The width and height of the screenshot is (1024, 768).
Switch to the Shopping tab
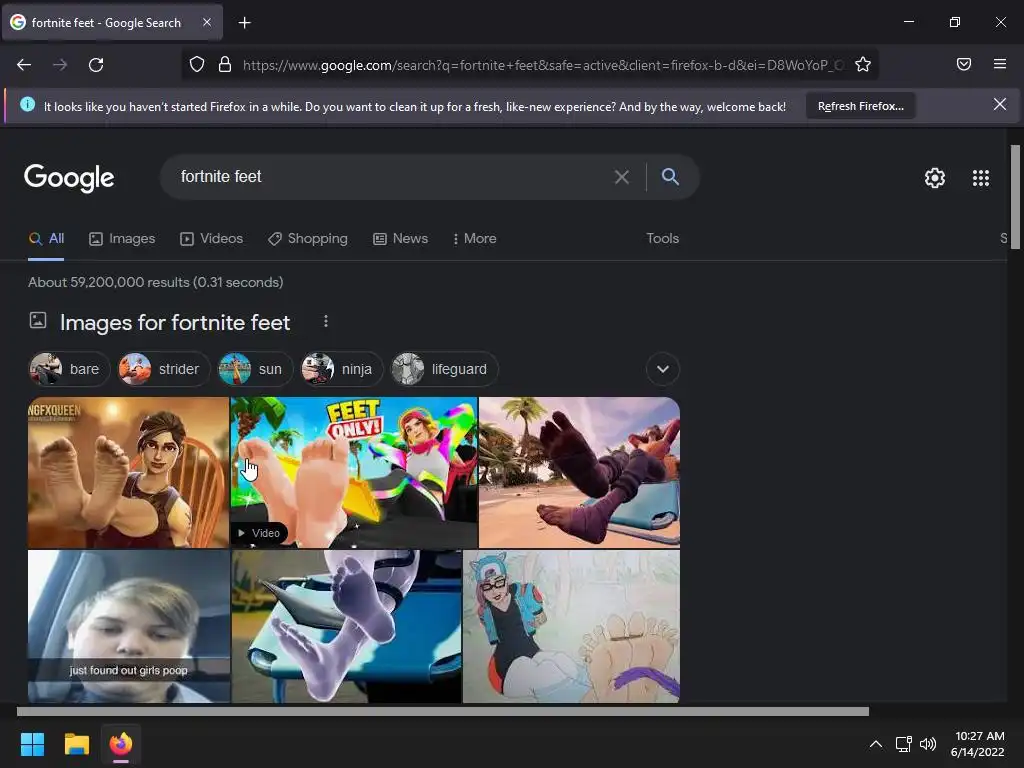[308, 238]
